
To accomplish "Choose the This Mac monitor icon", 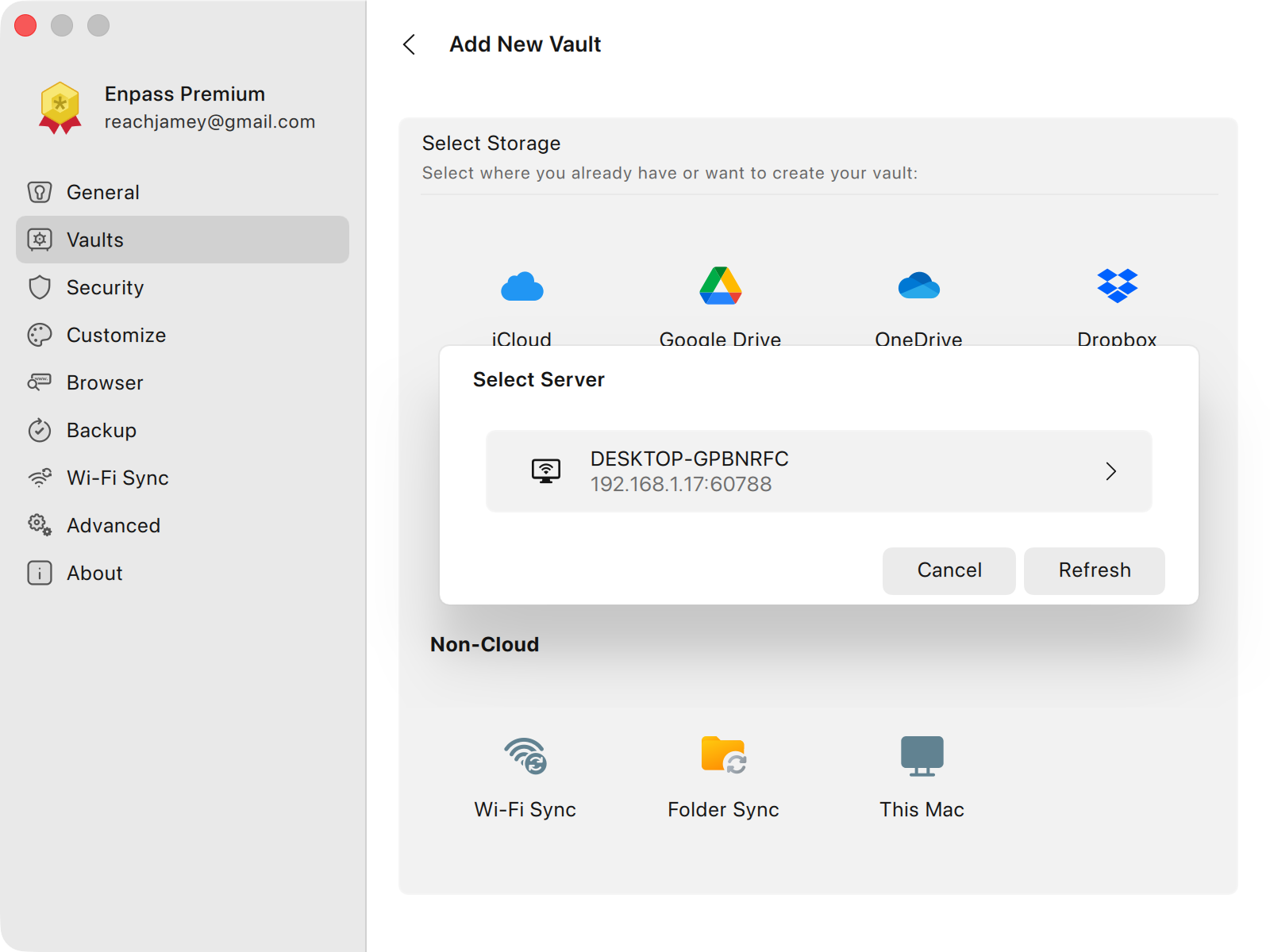I will click(x=922, y=755).
